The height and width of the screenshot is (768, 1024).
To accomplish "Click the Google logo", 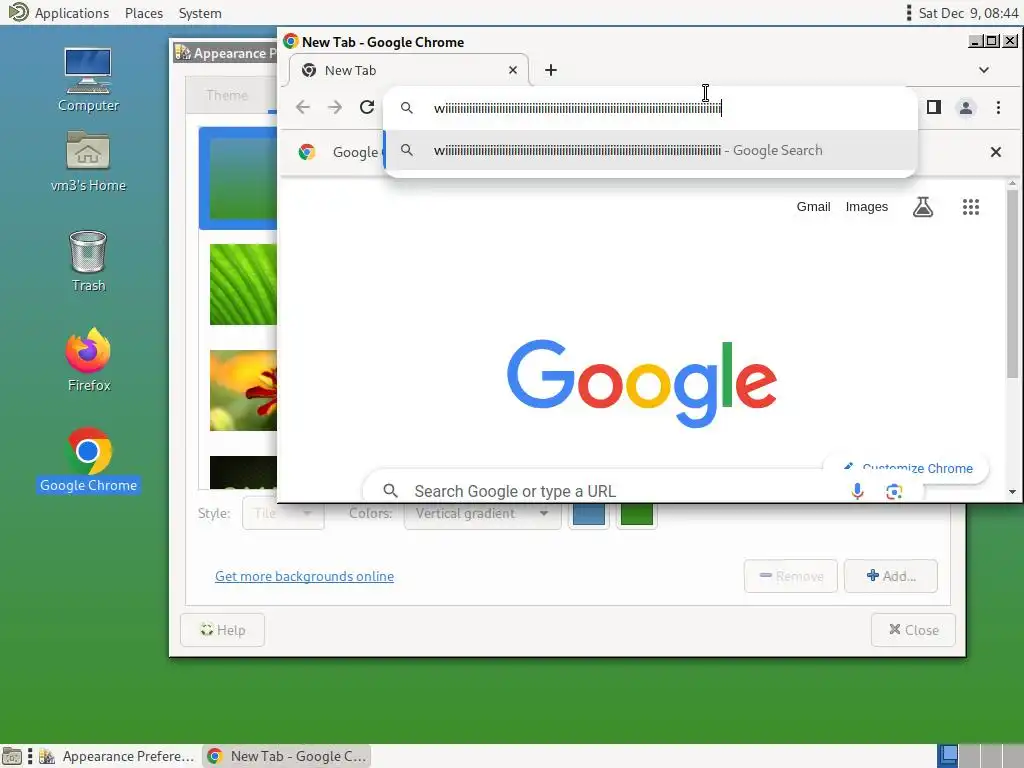I will pos(641,383).
